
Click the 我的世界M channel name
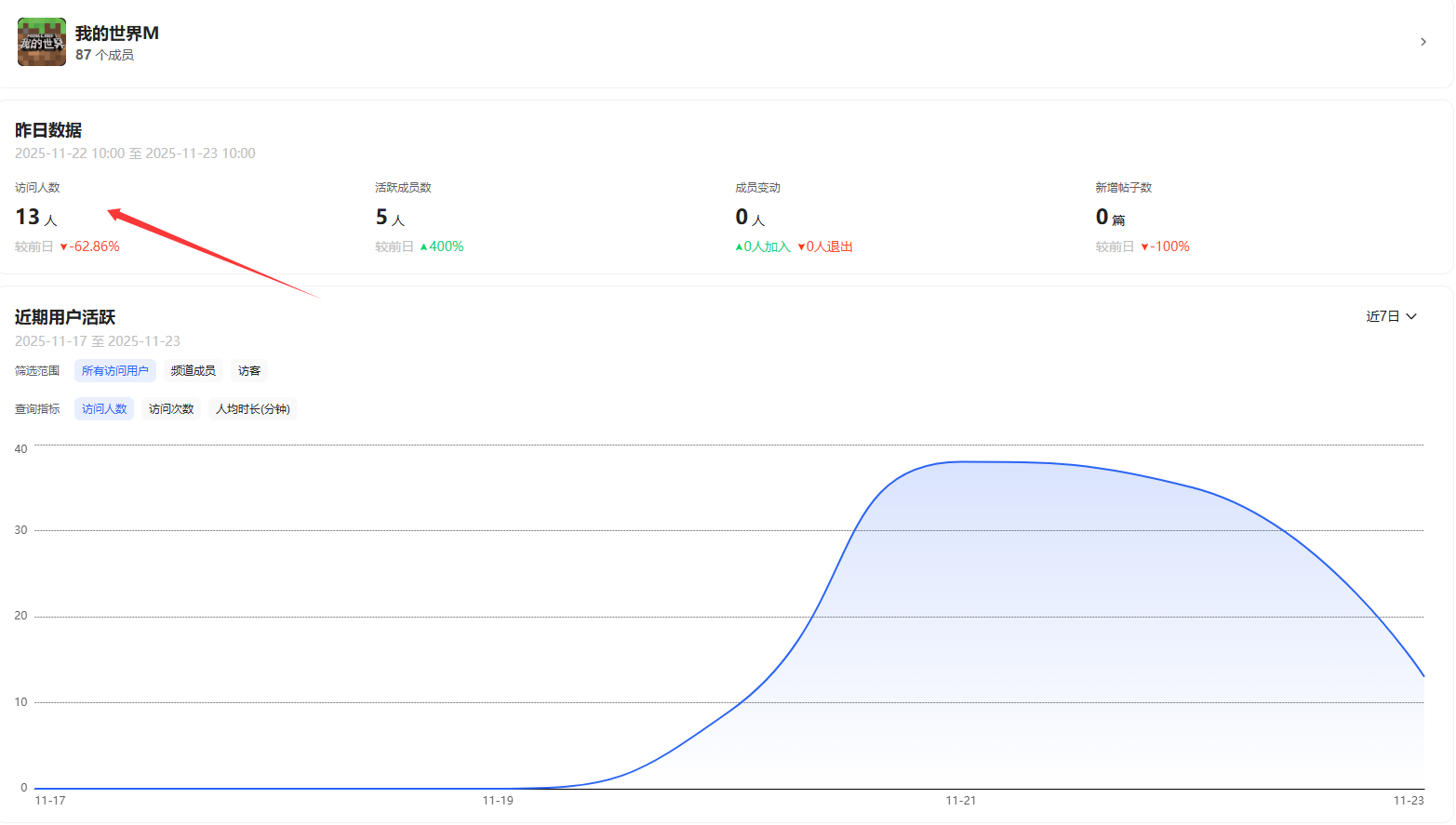click(117, 33)
